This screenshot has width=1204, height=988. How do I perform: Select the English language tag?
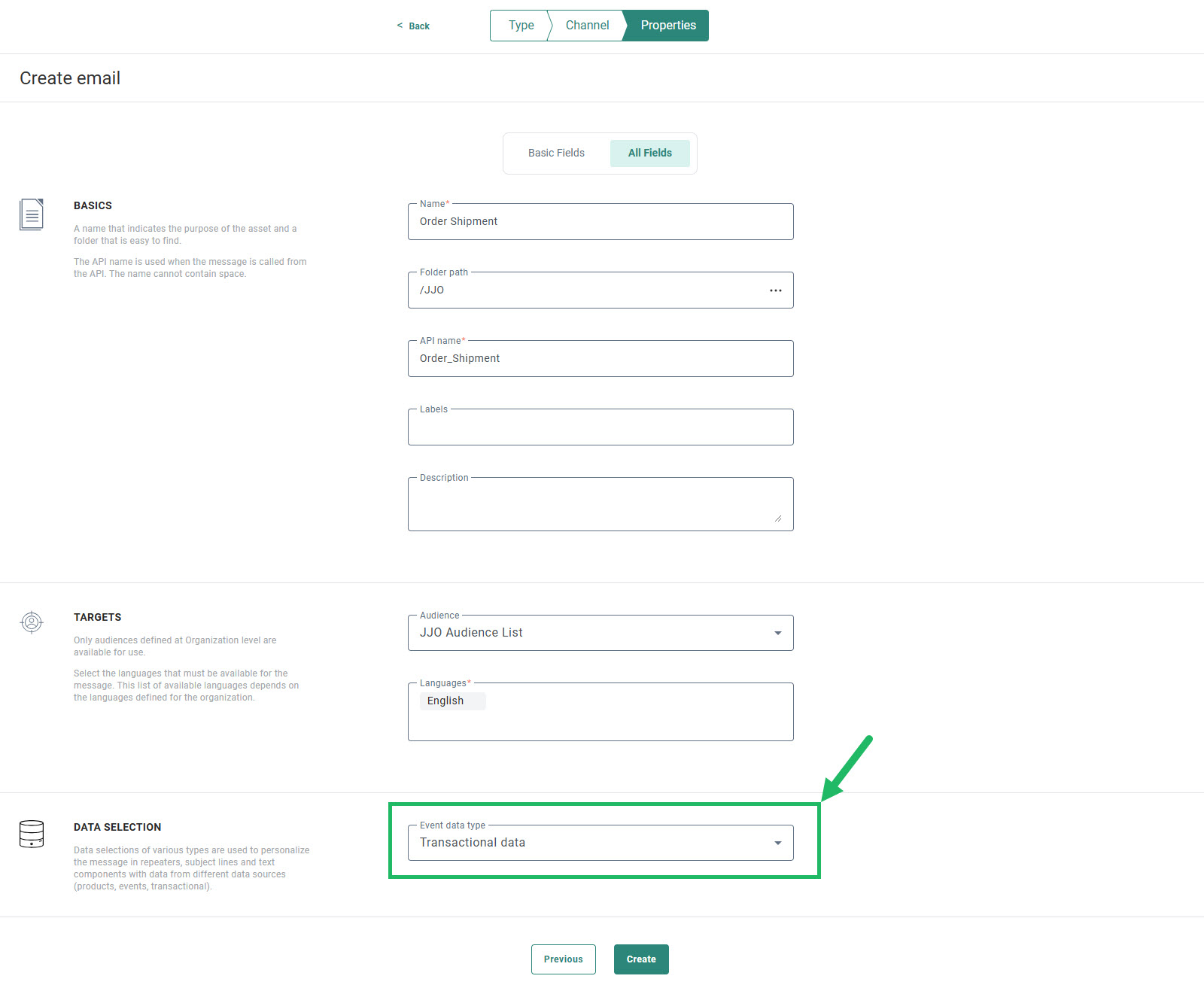click(445, 701)
